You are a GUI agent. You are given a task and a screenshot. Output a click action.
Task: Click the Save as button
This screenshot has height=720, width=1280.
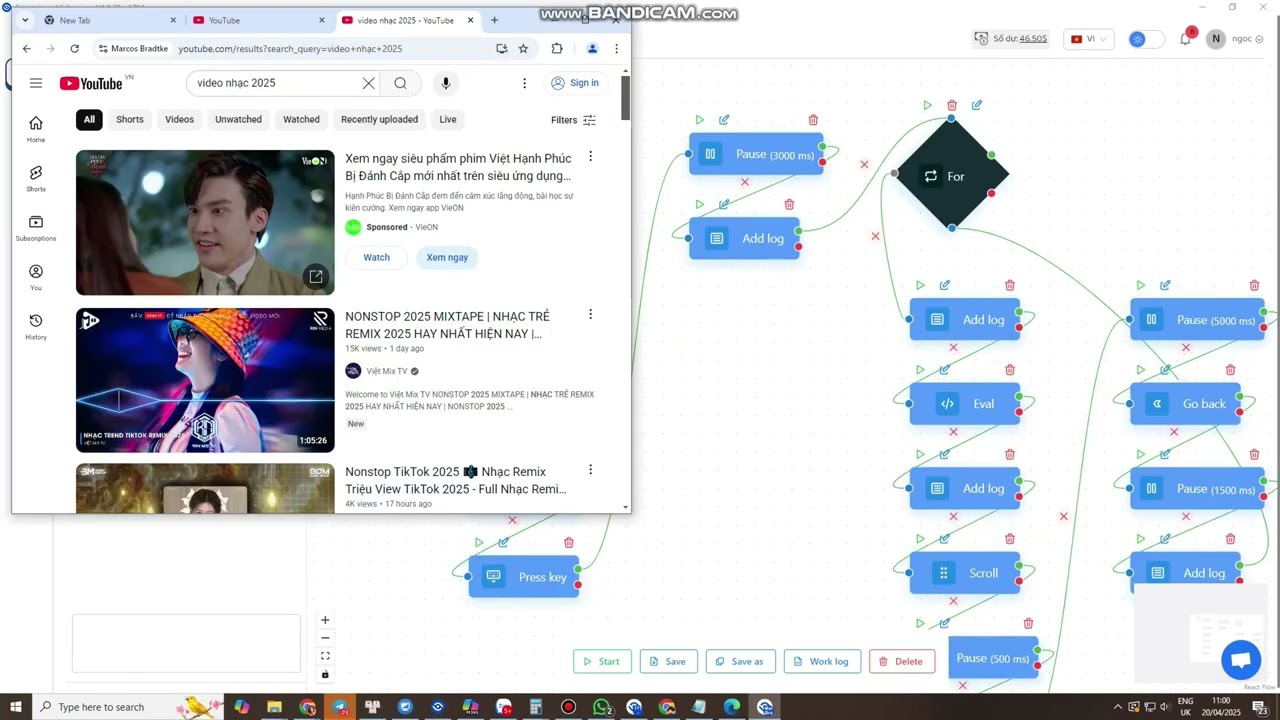[741, 661]
